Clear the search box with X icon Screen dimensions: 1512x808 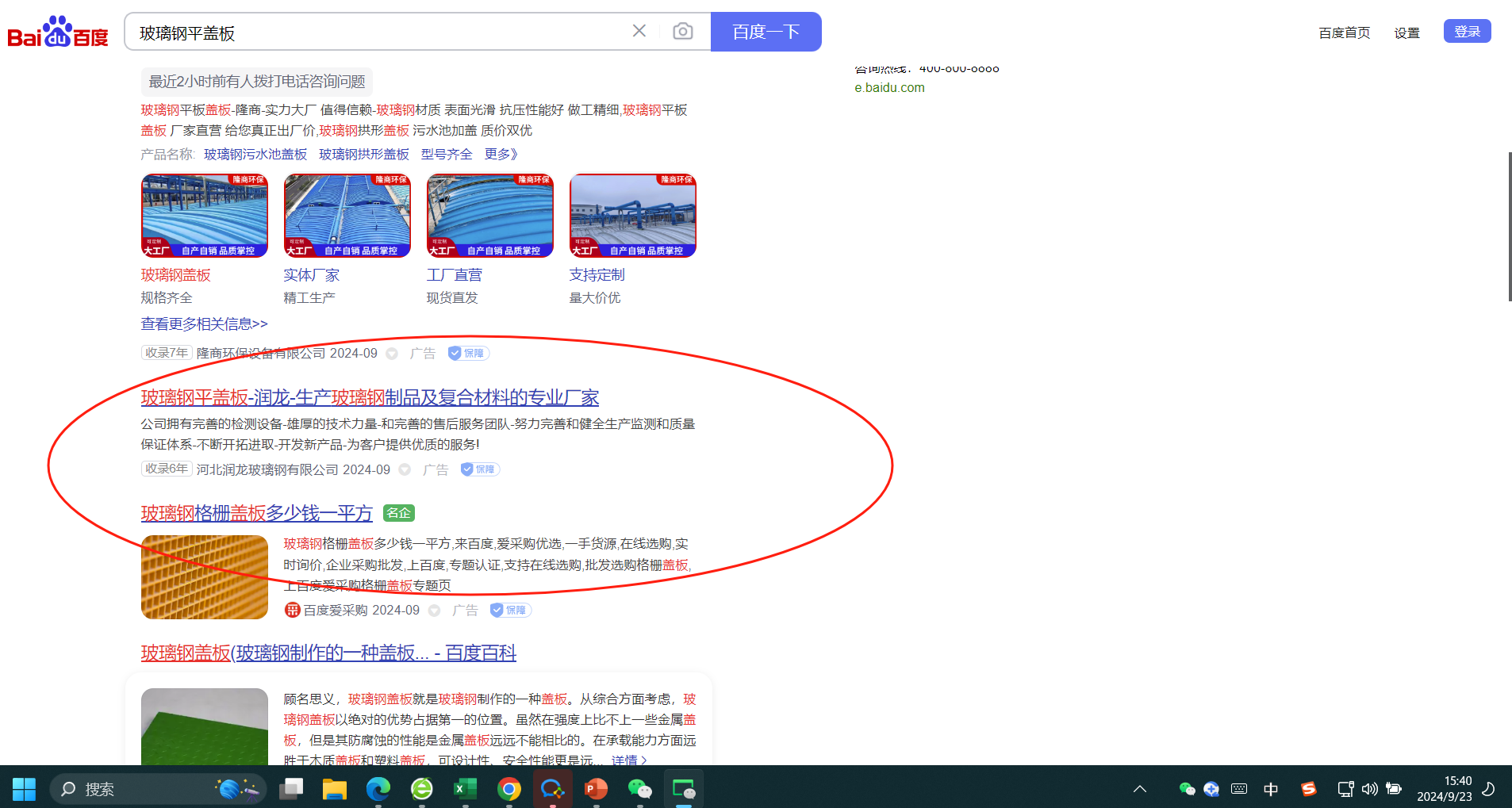coord(639,31)
